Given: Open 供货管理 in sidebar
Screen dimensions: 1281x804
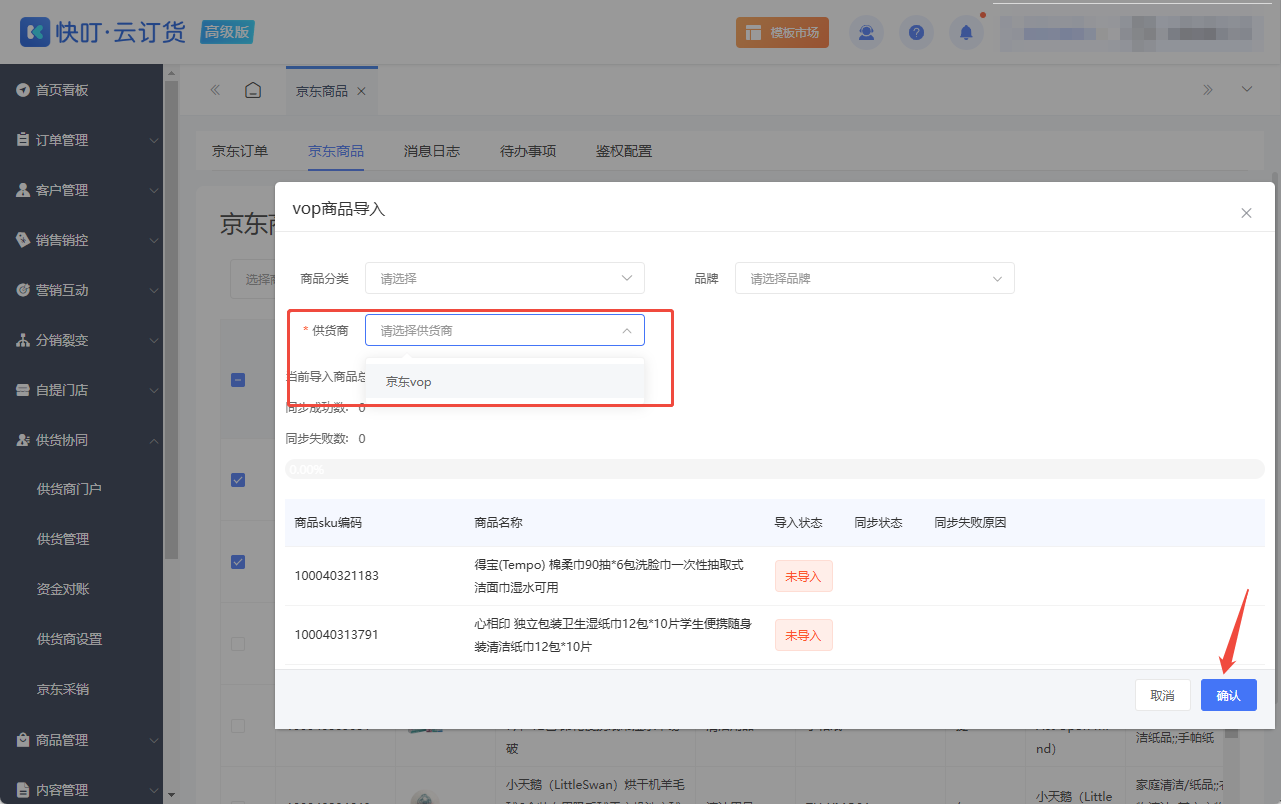Looking at the screenshot, I should tap(63, 539).
